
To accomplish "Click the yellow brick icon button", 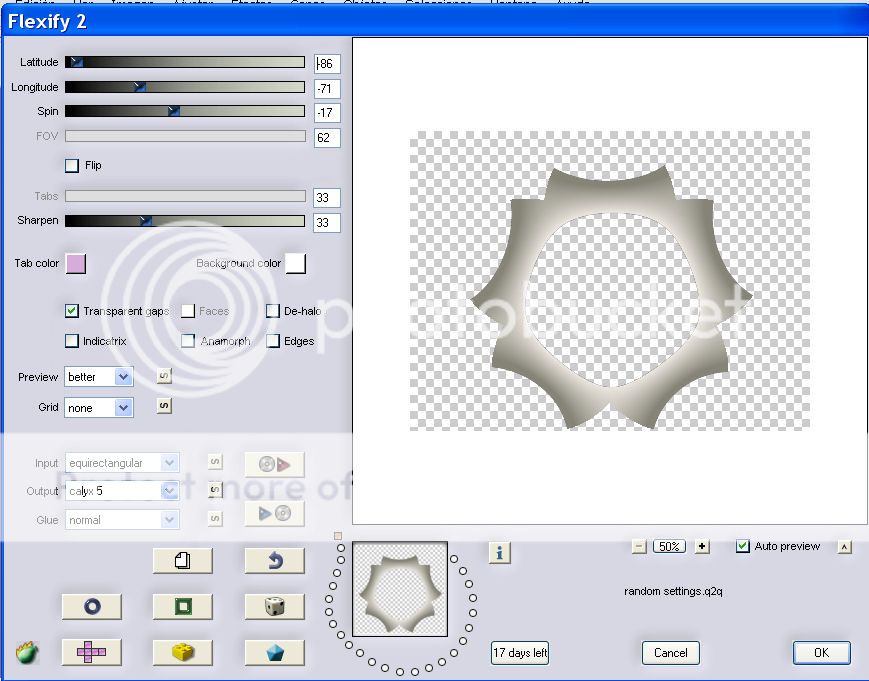I will tap(182, 652).
